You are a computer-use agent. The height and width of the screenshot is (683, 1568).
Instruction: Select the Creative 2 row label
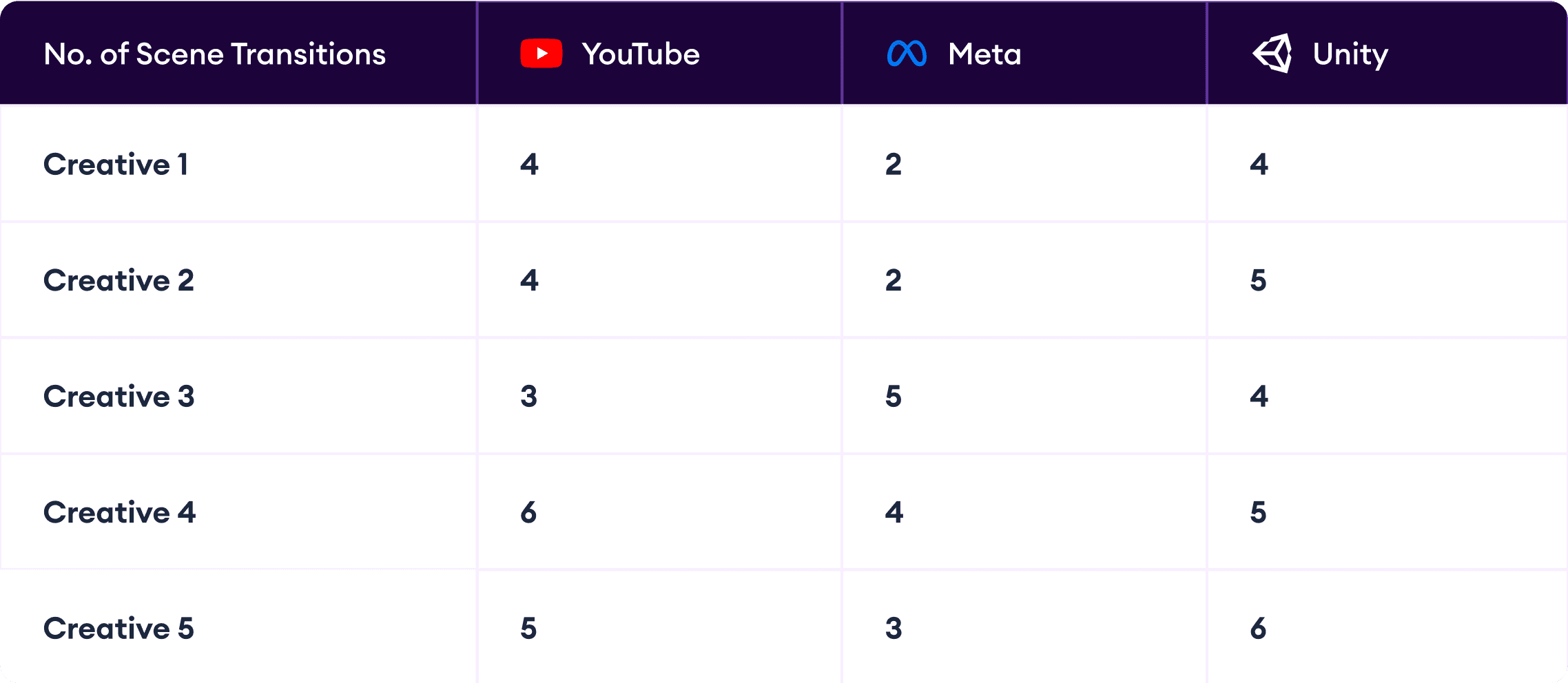coord(118,280)
